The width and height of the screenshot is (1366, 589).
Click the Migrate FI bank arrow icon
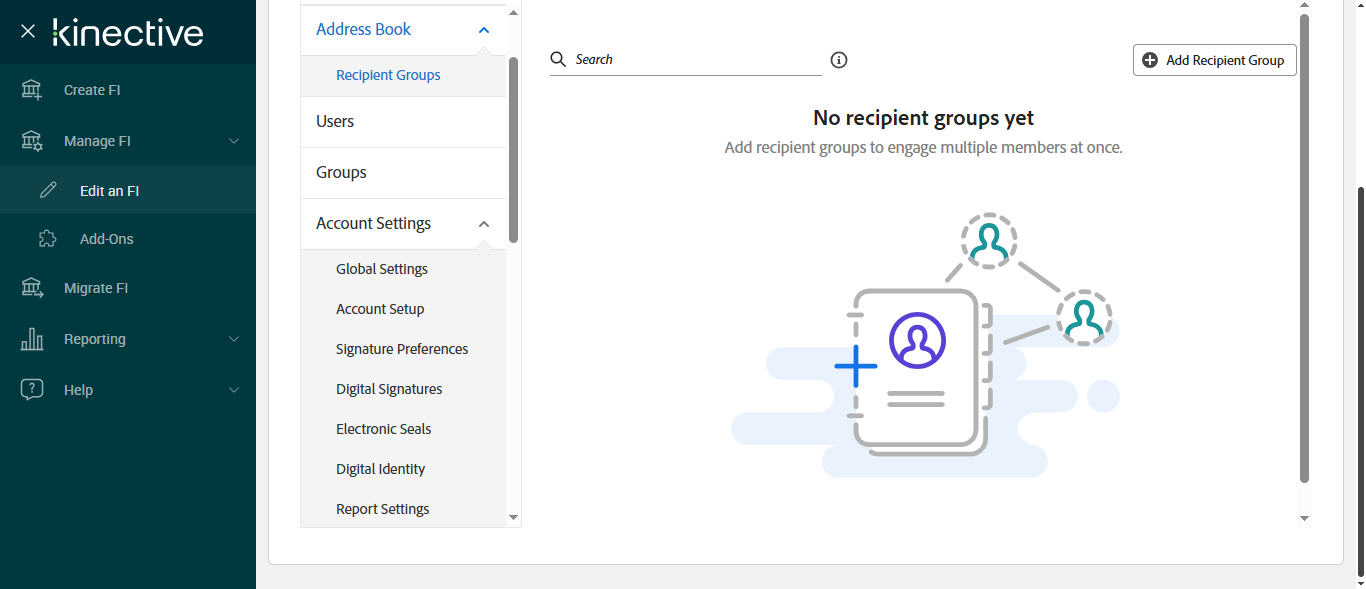(32, 288)
